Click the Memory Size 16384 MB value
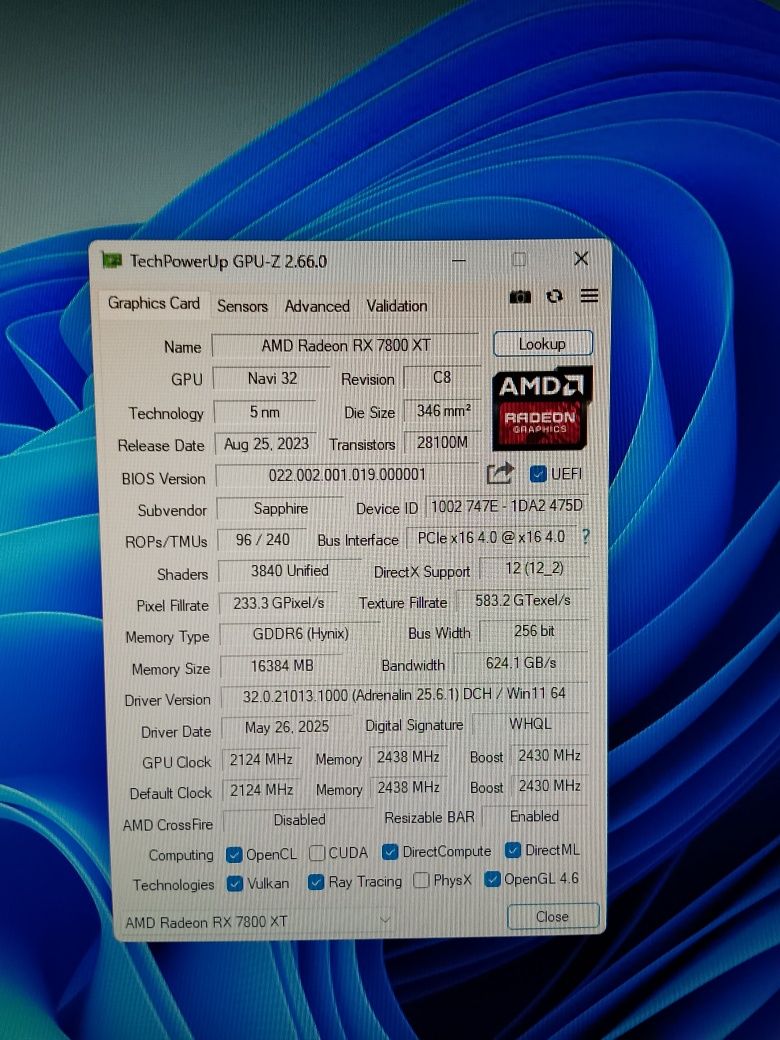This screenshot has height=1040, width=780. tap(282, 665)
